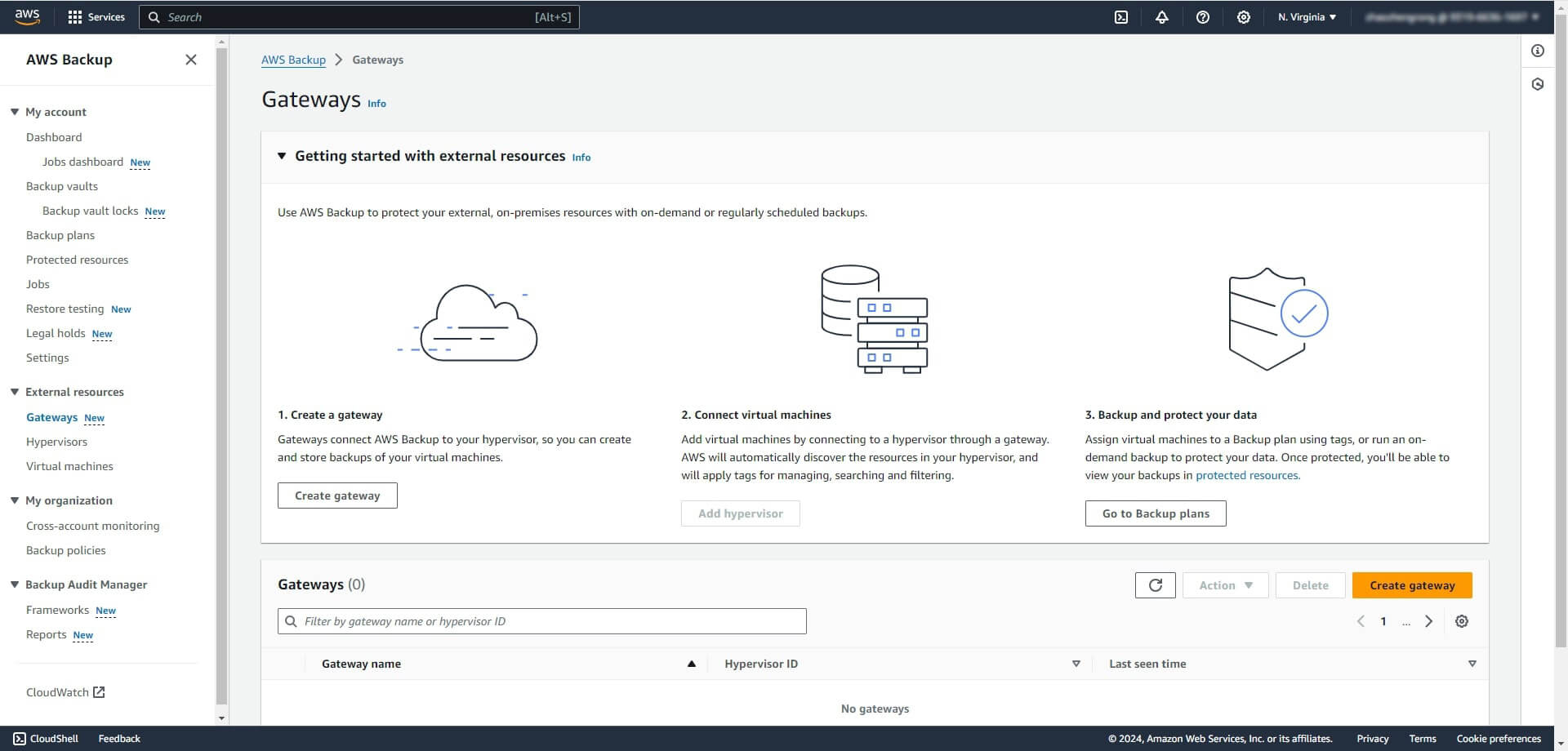Open Feedback in the footer
The width and height of the screenshot is (1568, 751).
[x=119, y=739]
